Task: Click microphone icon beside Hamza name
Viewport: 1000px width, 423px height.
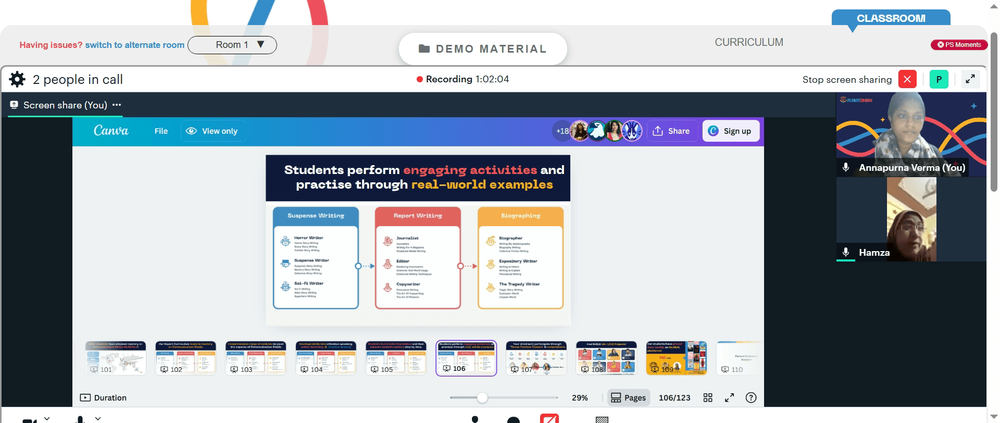Action: [846, 253]
